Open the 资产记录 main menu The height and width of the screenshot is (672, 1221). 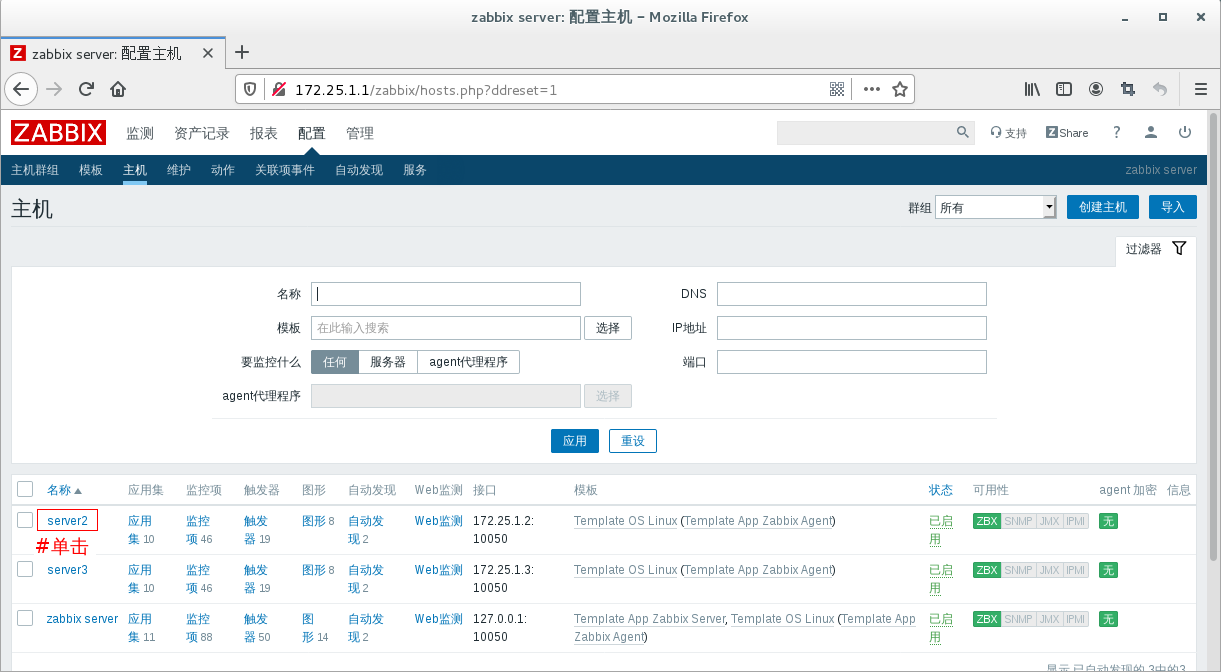(x=202, y=133)
